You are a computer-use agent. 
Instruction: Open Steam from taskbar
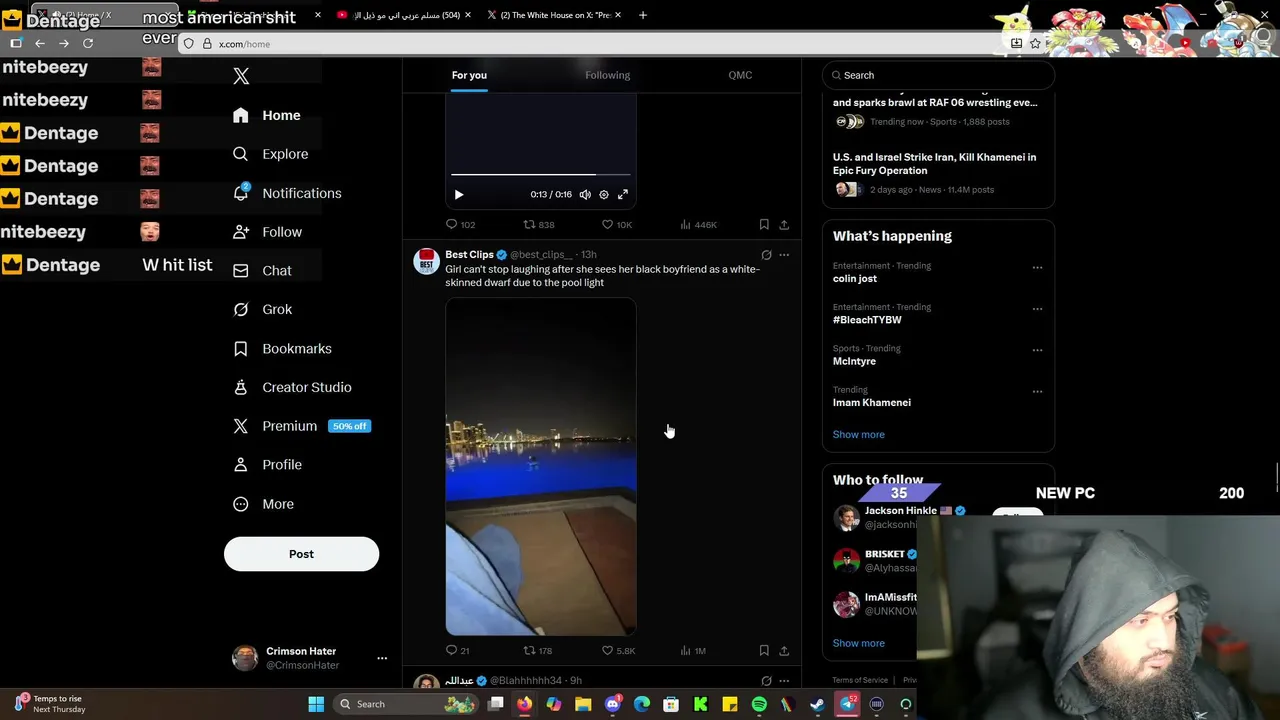click(x=817, y=704)
